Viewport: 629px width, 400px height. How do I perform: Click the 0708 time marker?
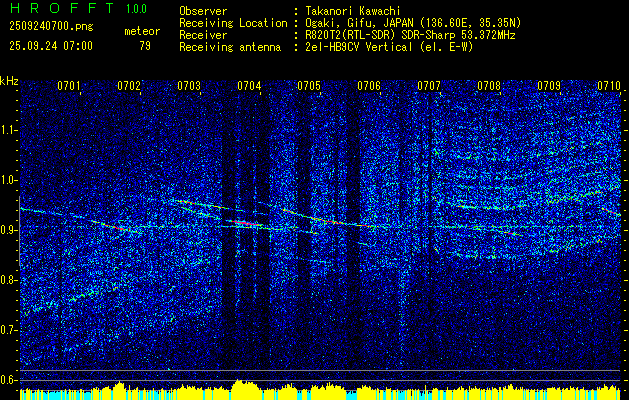[489, 86]
